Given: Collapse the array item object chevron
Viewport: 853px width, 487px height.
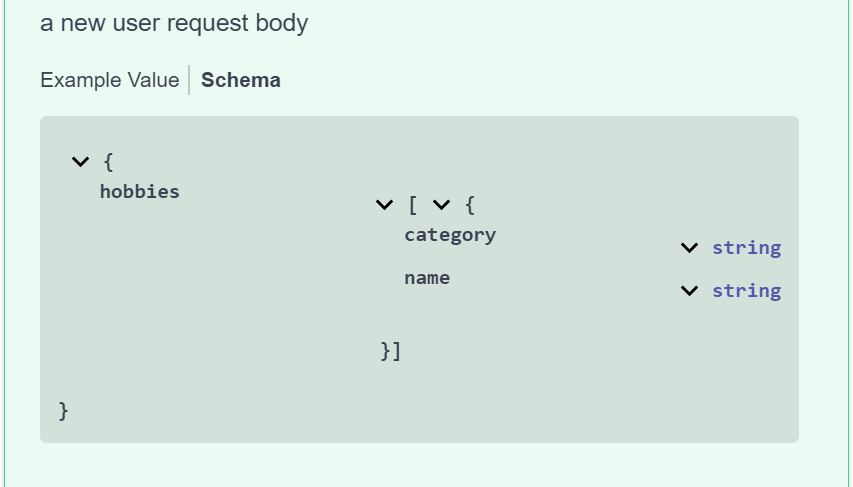Looking at the screenshot, I should [442, 205].
